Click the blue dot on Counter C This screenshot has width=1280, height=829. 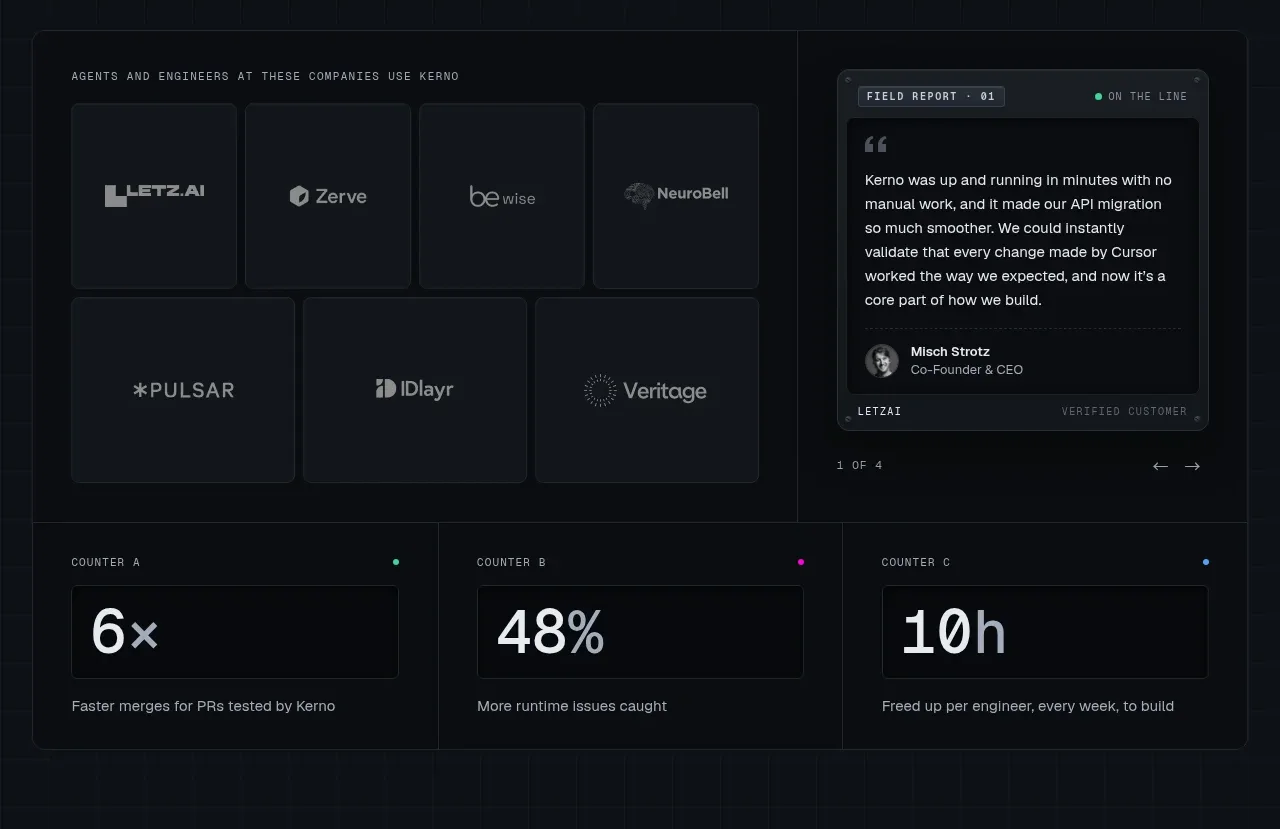pos(1206,562)
